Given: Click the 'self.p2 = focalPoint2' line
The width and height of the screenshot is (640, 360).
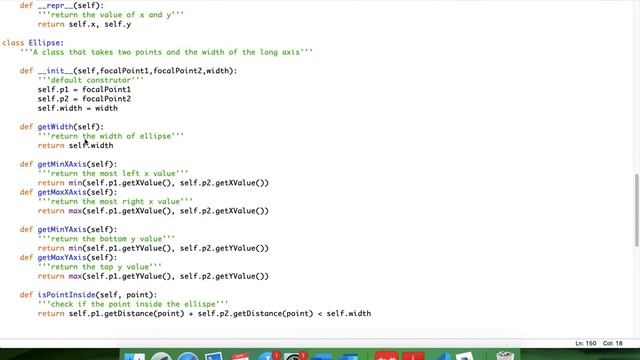Looking at the screenshot, I should 84,99.
